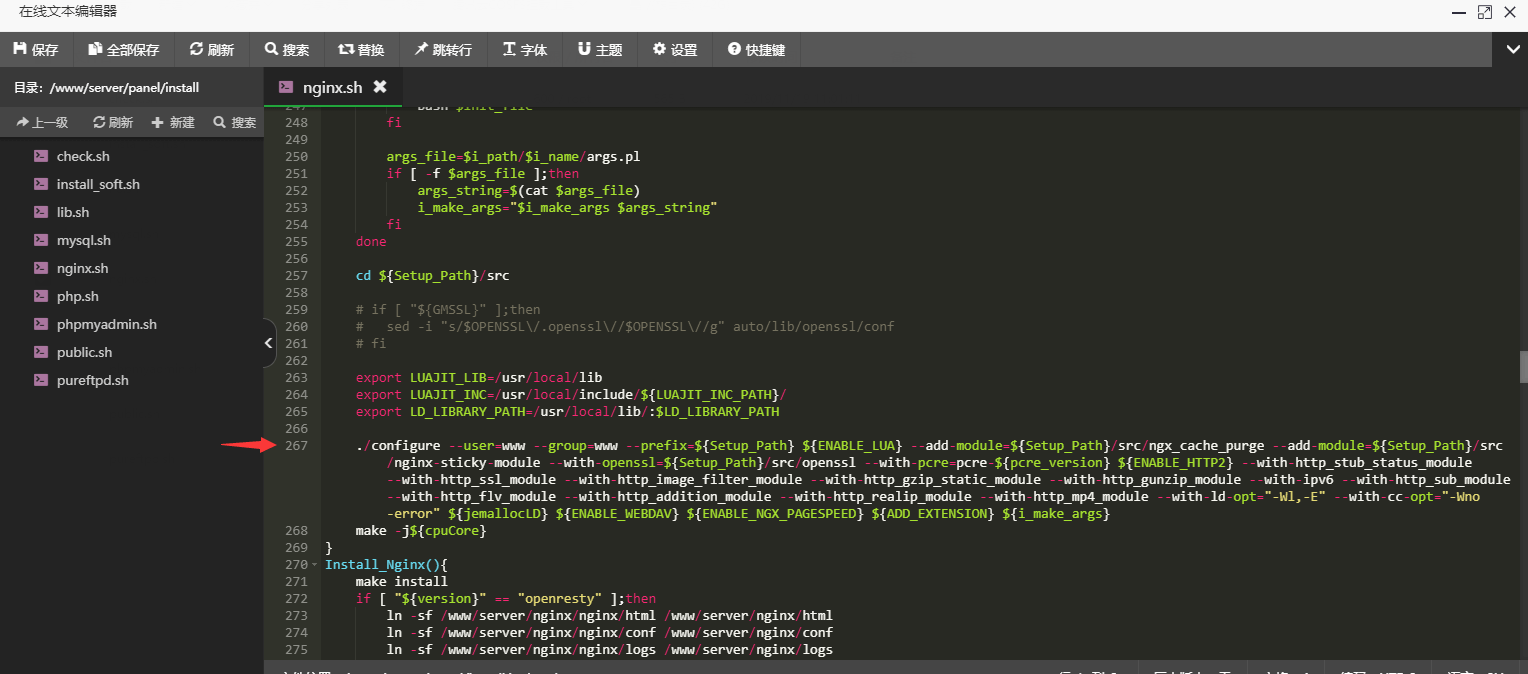Open check.sh from the file list
1528x674 pixels.
click(x=83, y=156)
